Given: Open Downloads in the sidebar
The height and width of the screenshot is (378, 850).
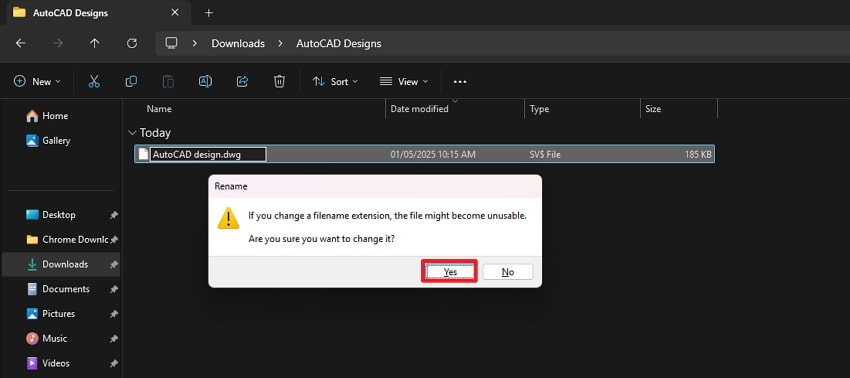Looking at the screenshot, I should coord(65,264).
